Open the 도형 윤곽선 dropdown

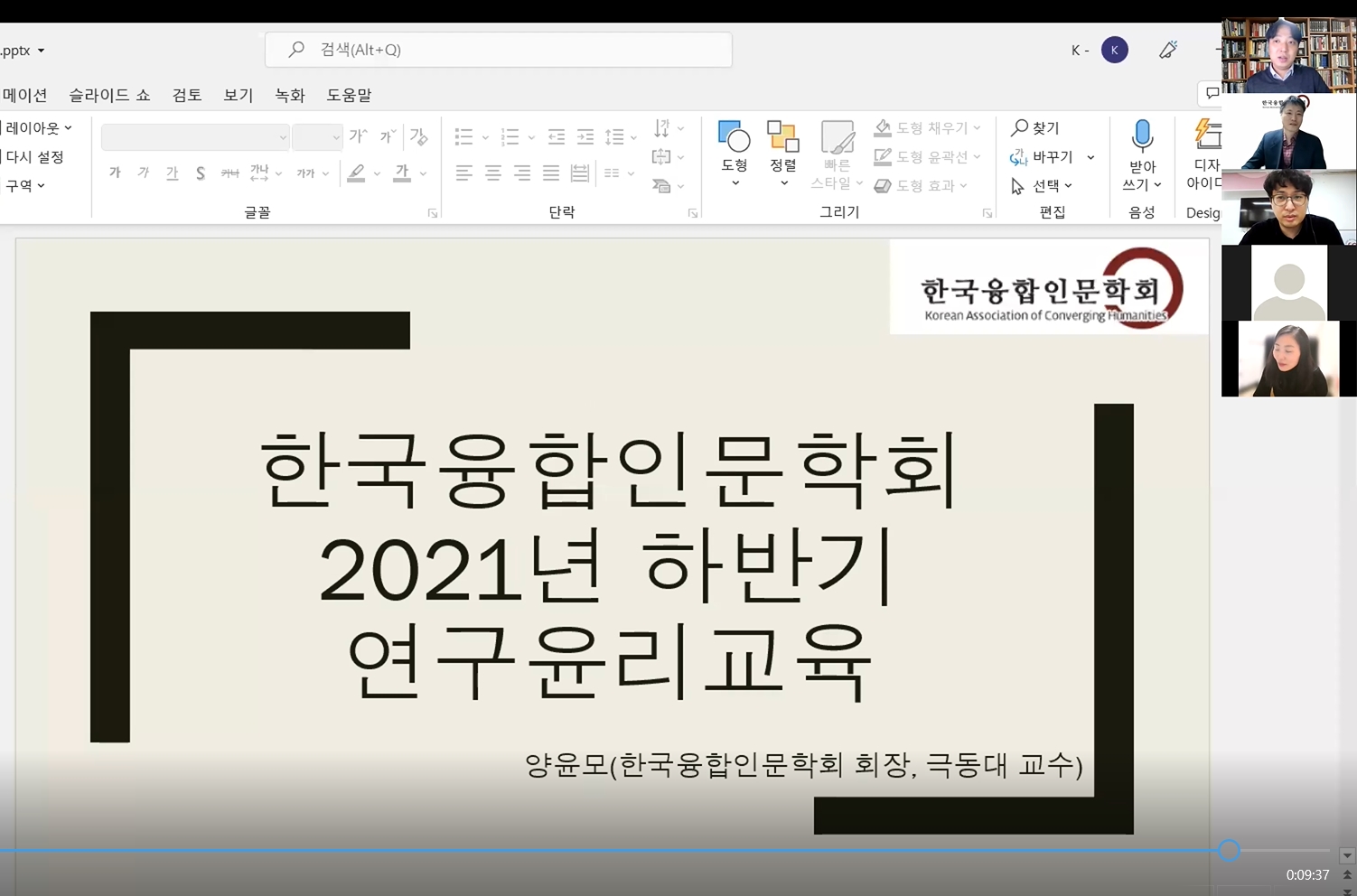tap(927, 156)
